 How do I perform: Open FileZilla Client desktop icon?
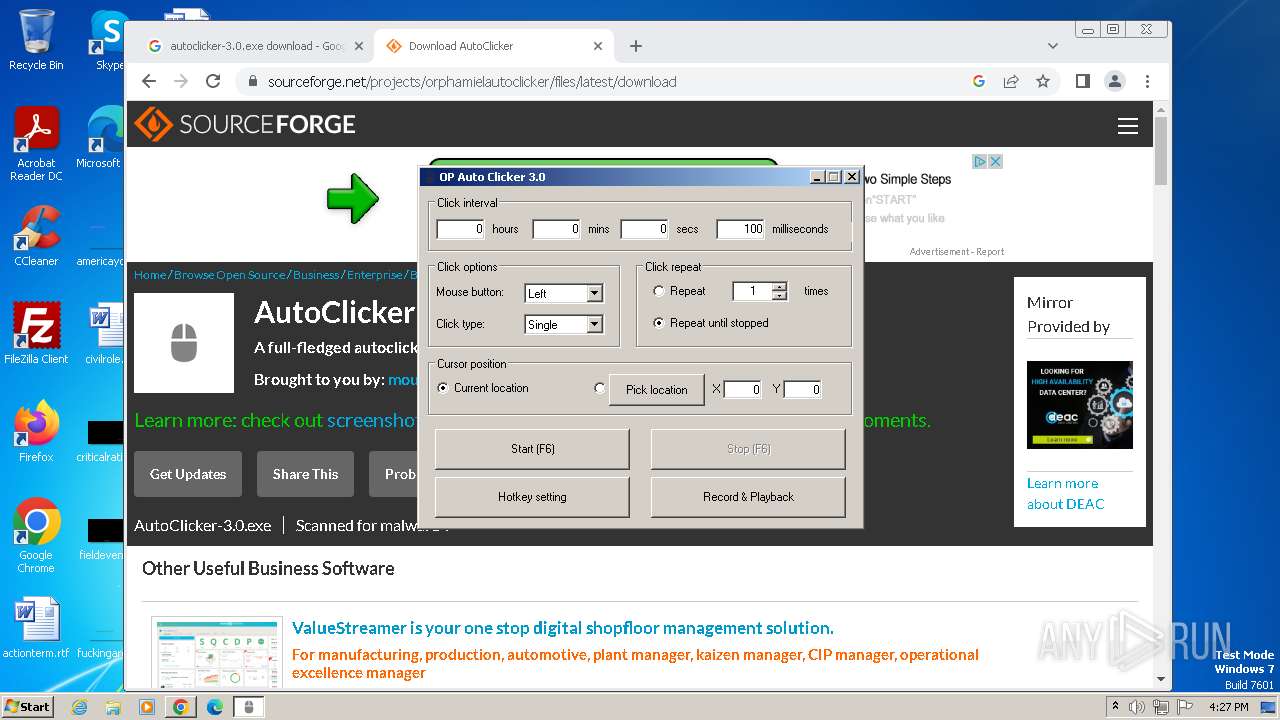36,334
